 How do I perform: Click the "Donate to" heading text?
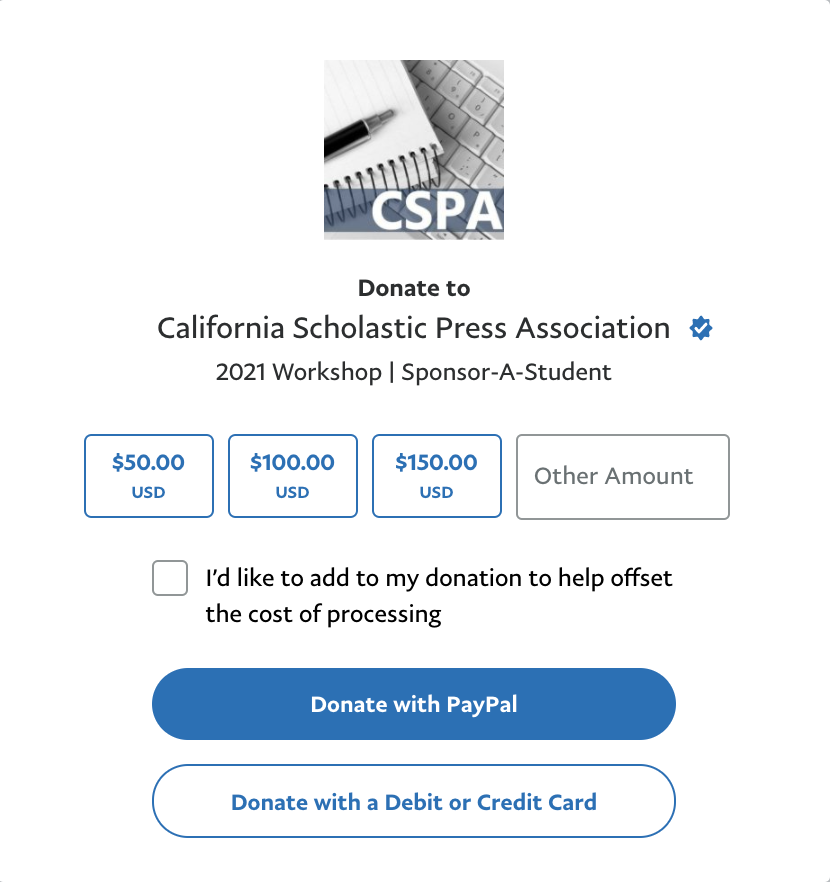414,288
